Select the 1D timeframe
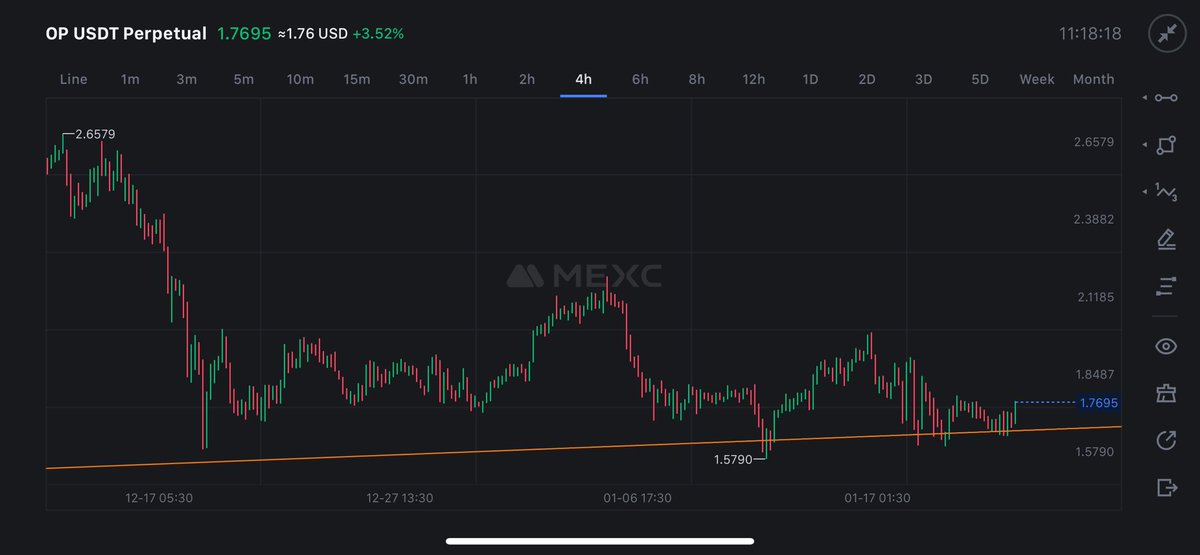The height and width of the screenshot is (555, 1200). click(x=810, y=79)
